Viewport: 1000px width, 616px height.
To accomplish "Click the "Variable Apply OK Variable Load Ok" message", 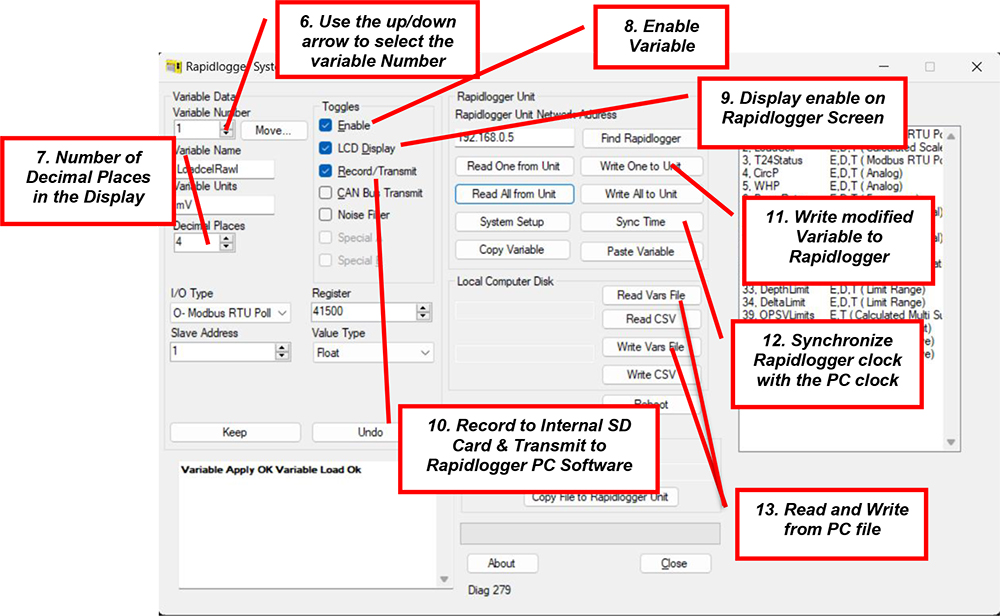I will click(x=271, y=470).
